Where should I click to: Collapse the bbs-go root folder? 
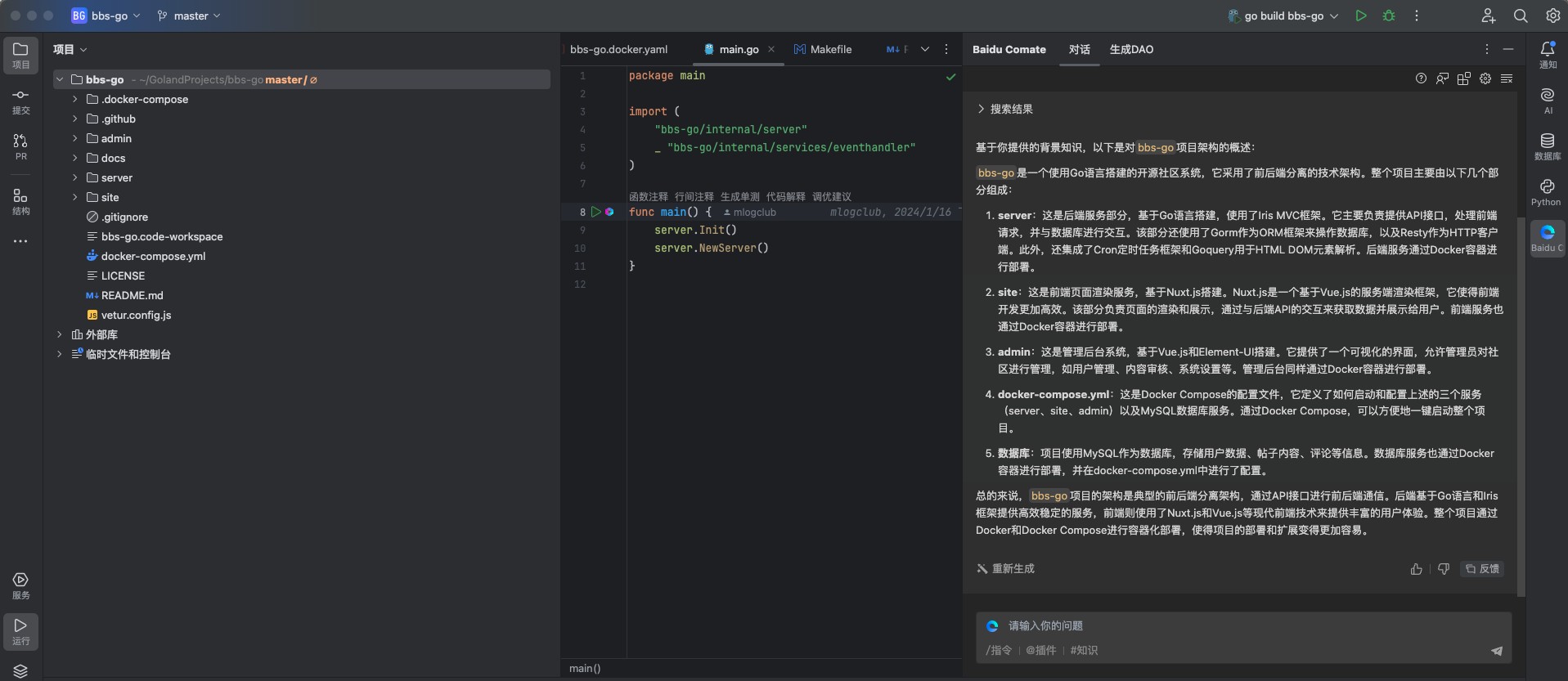[60, 79]
